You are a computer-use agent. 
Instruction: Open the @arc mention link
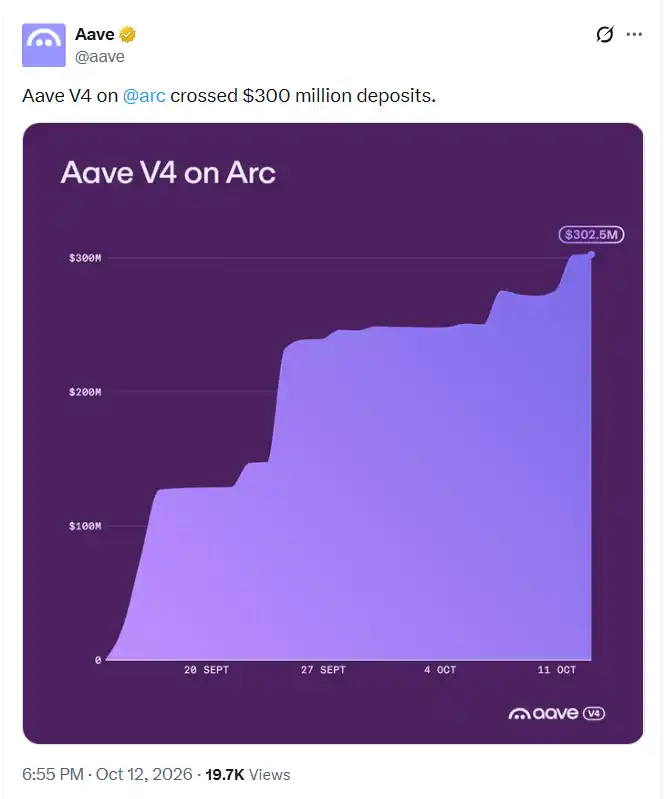[144, 96]
